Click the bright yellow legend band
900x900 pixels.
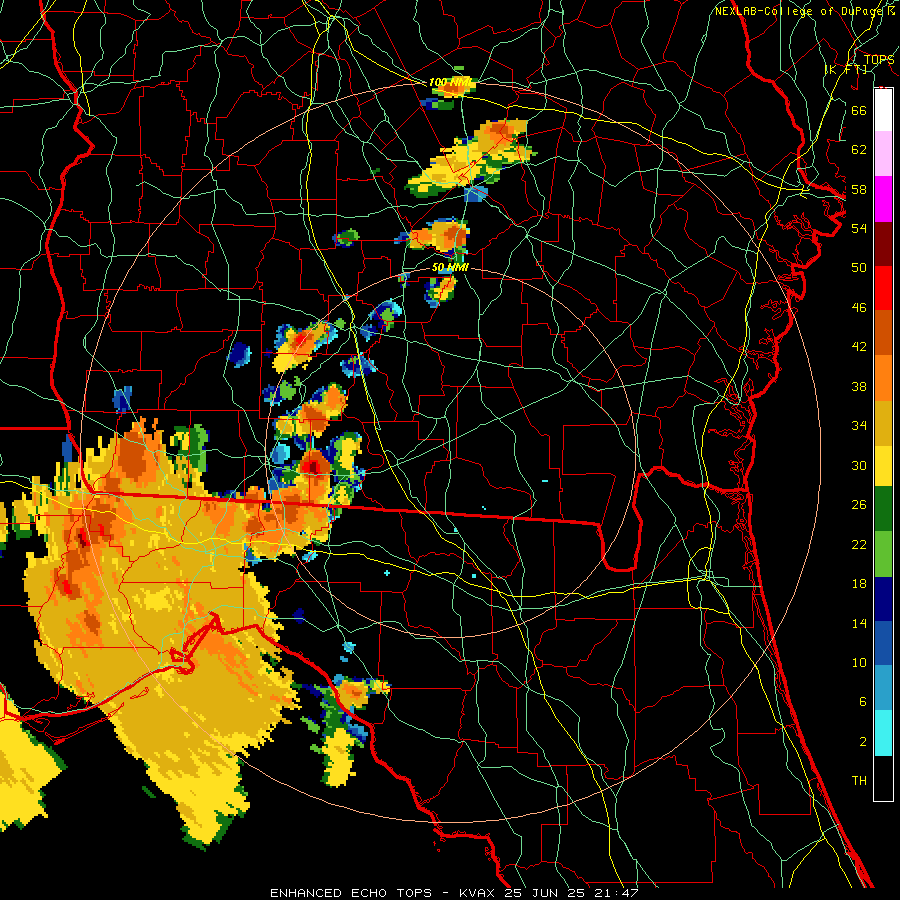883,466
